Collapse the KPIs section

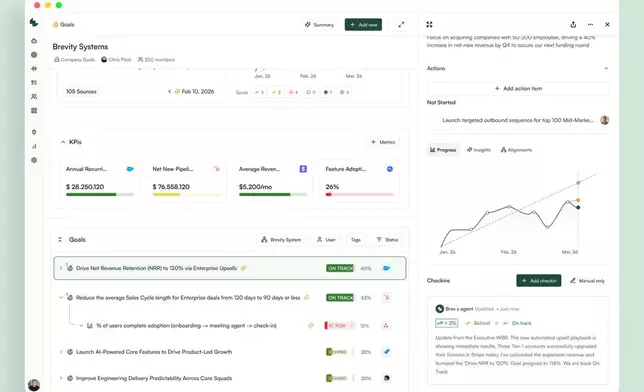[x=63, y=142]
